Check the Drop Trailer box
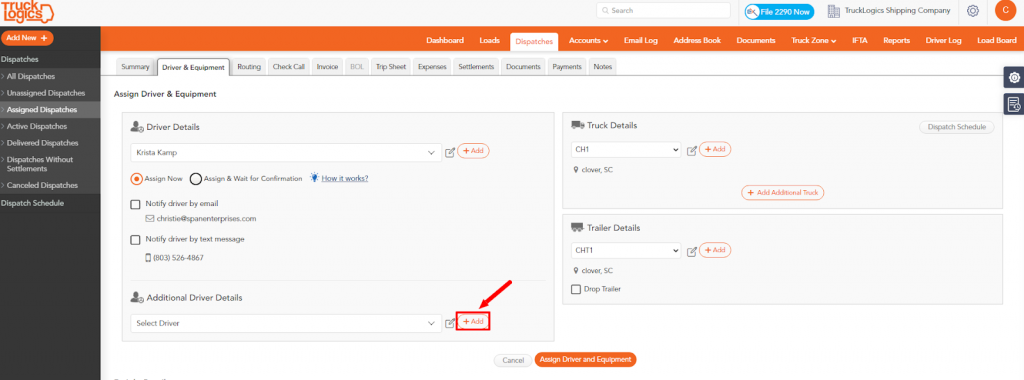 pyautogui.click(x=576, y=289)
